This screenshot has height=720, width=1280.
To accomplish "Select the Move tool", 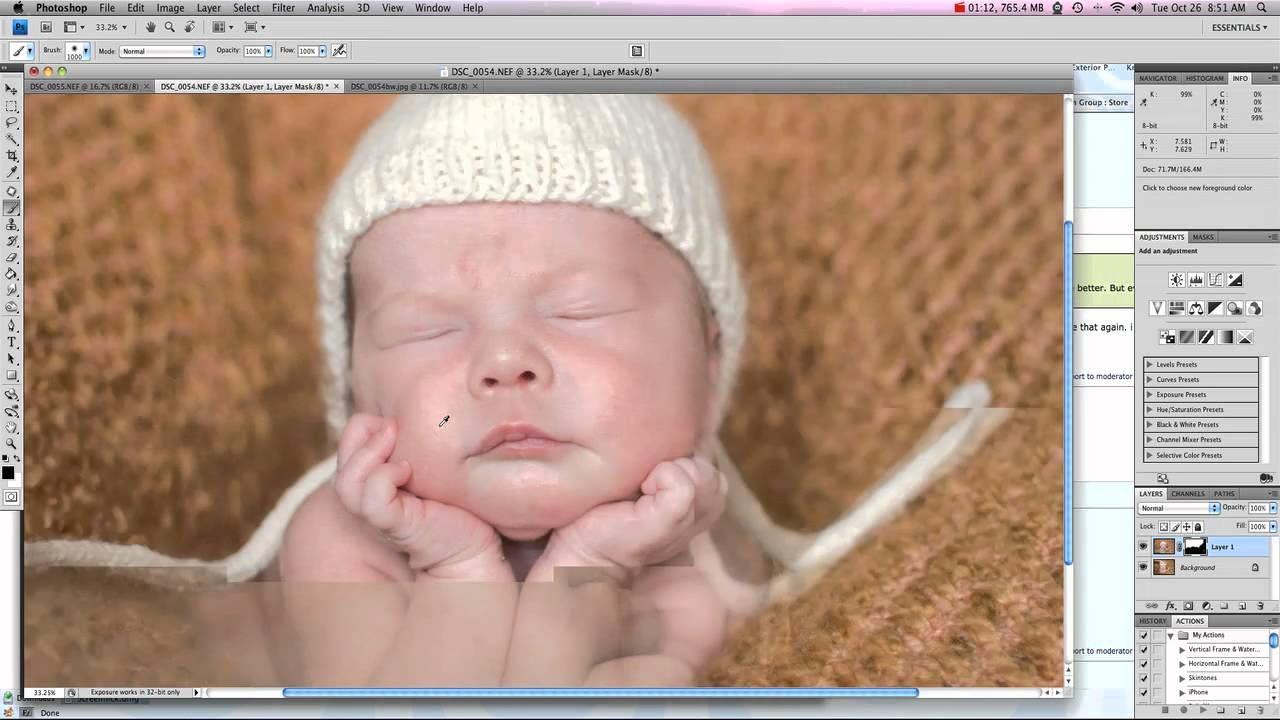I will point(12,88).
